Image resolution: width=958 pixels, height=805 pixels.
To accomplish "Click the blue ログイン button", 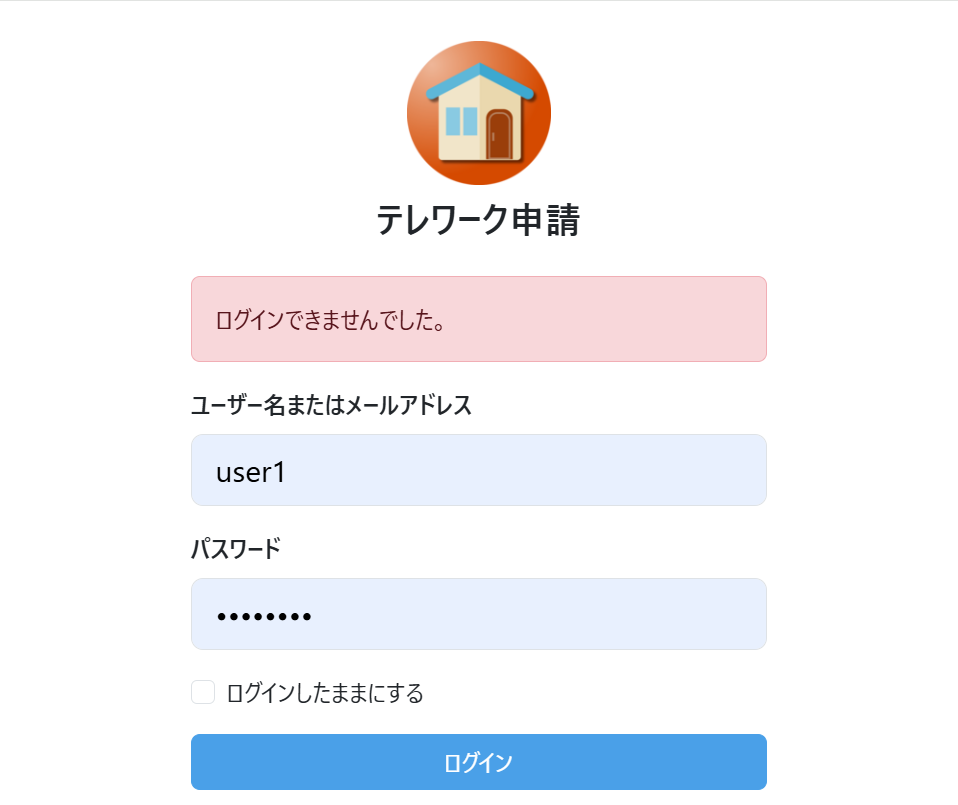I will tap(479, 762).
